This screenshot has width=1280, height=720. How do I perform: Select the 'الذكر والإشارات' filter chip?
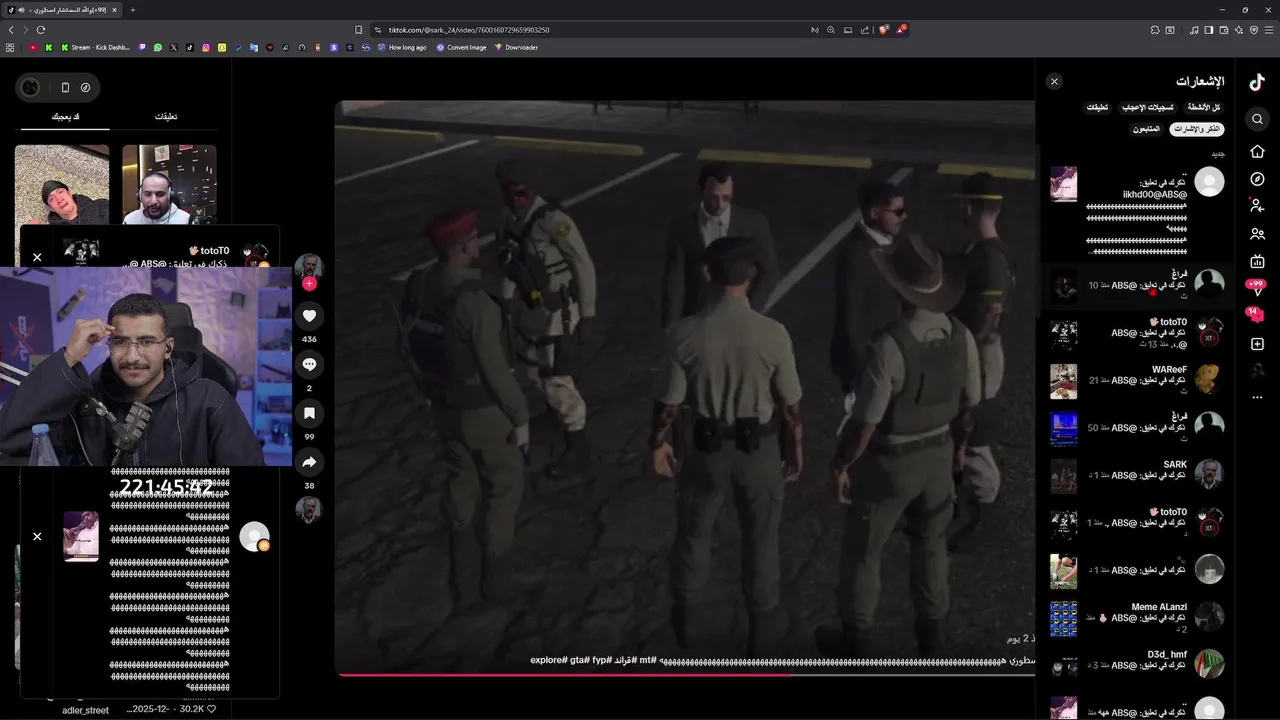coord(1196,129)
